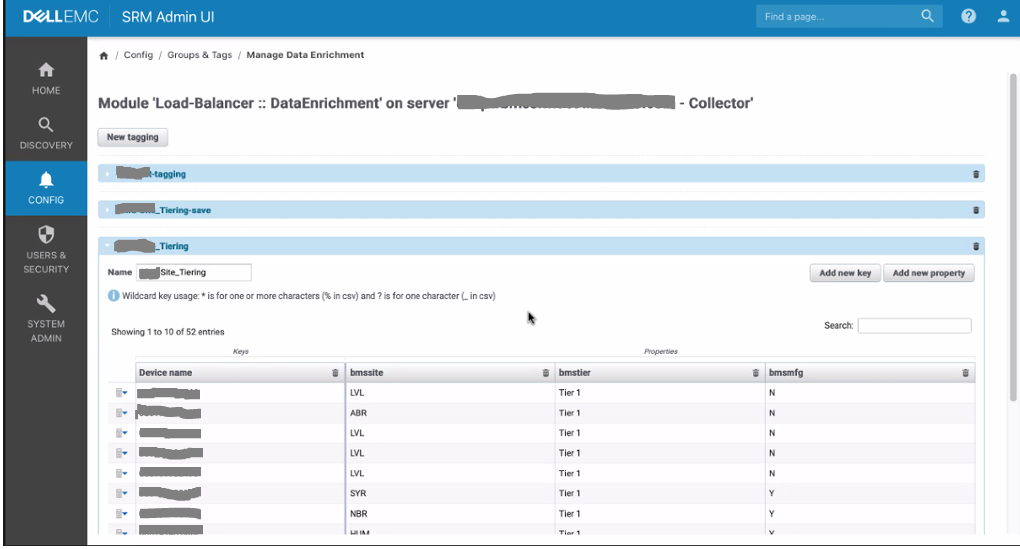Viewport: 1020px width, 549px height.
Task: Open the user profile icon
Action: [x=1003, y=17]
